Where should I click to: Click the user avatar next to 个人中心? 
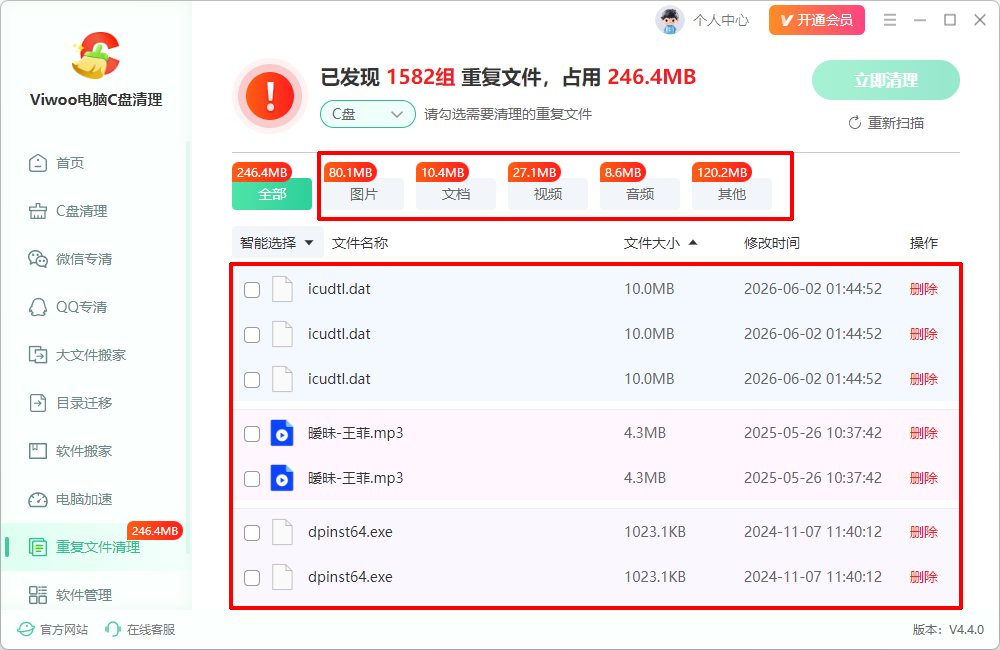(x=669, y=20)
